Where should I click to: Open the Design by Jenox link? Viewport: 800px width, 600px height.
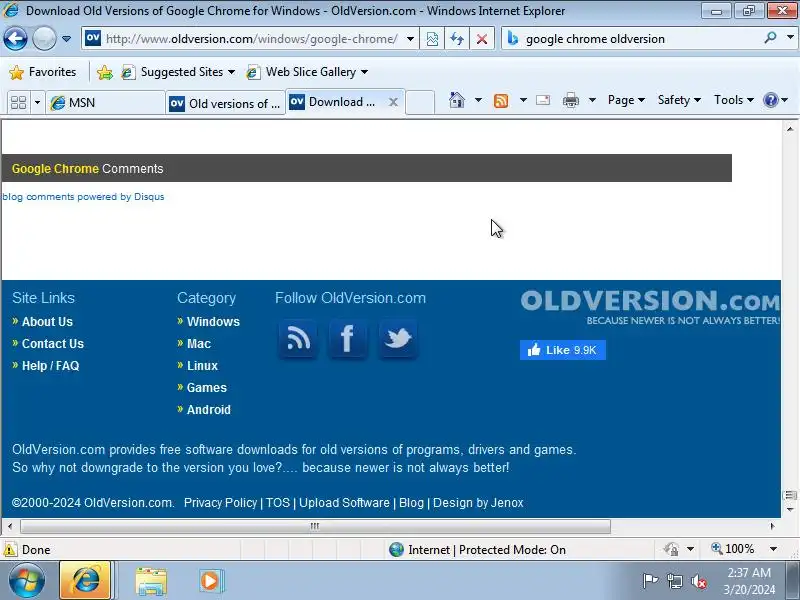point(478,503)
